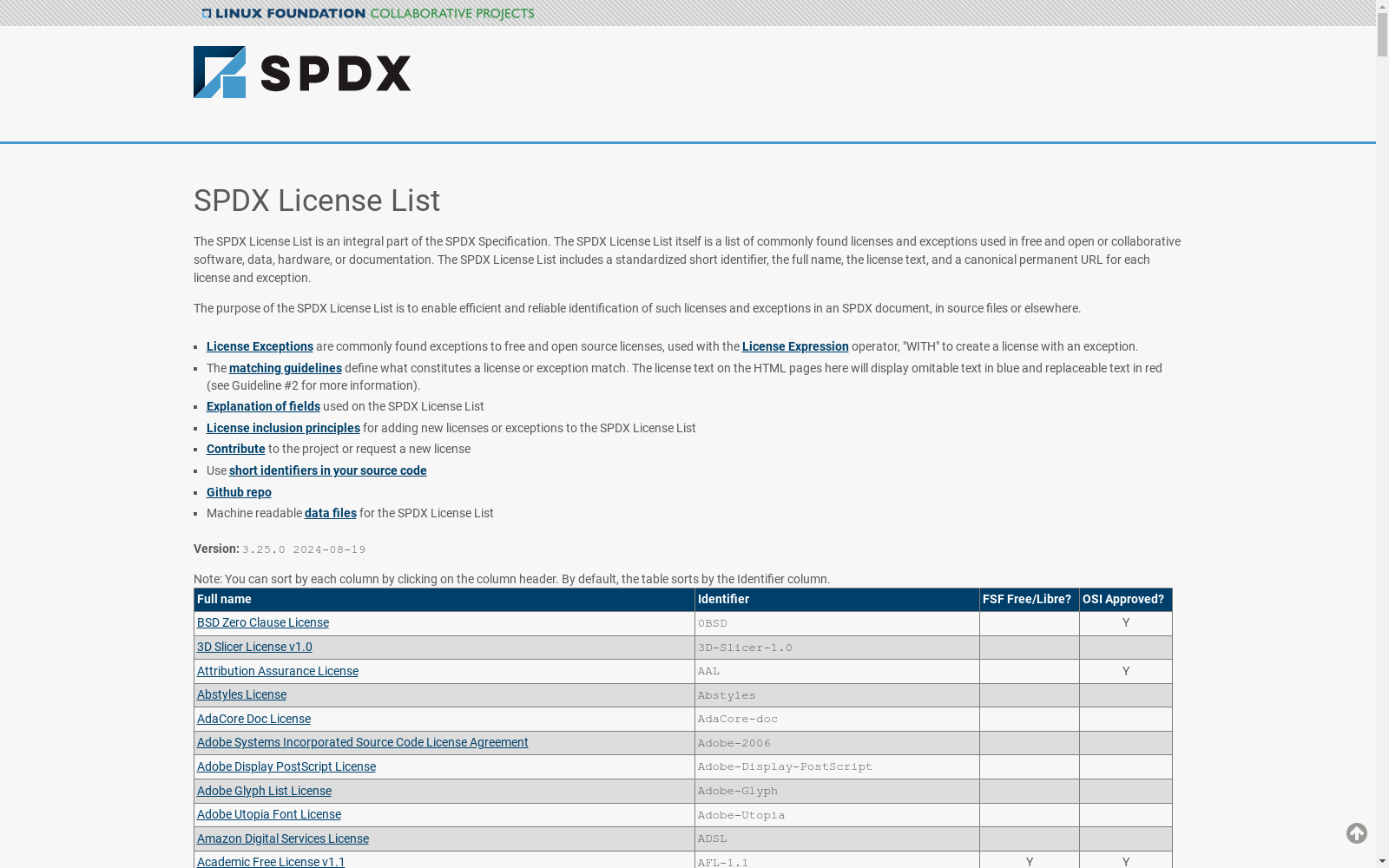The image size is (1389, 868).
Task: Open License inclusion principles link
Action: coord(283,428)
